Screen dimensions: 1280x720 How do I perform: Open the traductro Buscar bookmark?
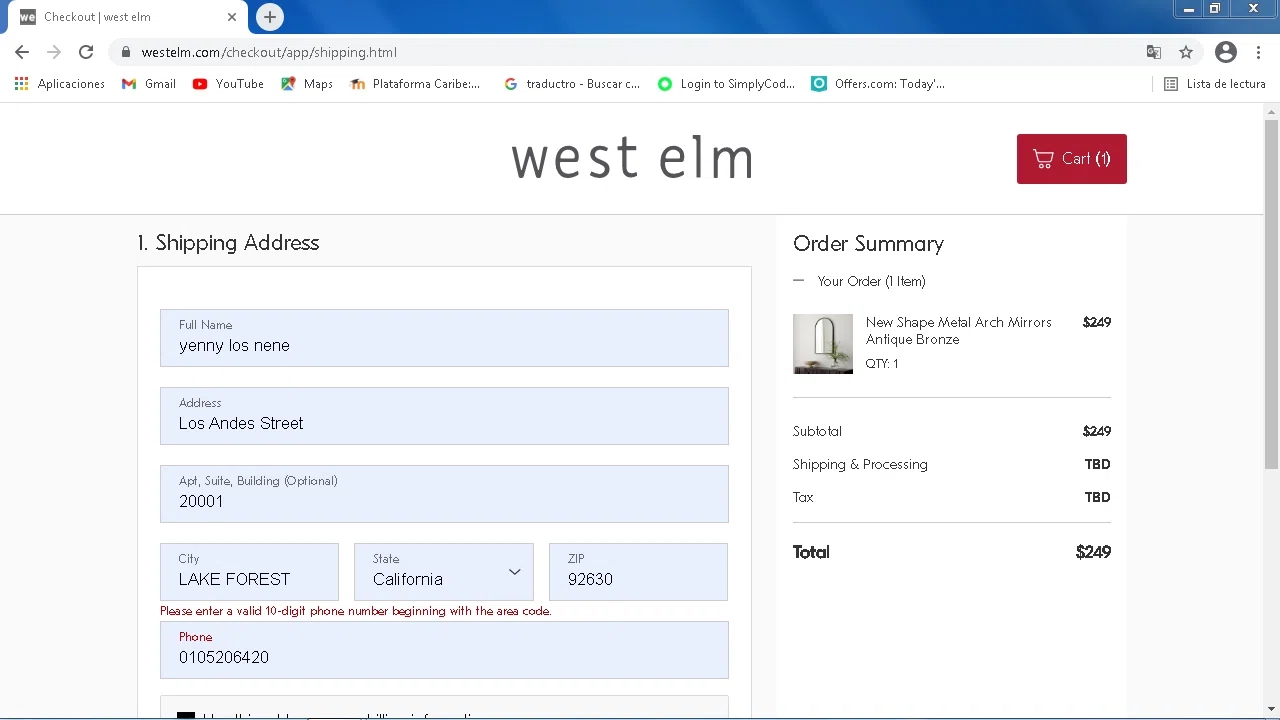pyautogui.click(x=572, y=84)
